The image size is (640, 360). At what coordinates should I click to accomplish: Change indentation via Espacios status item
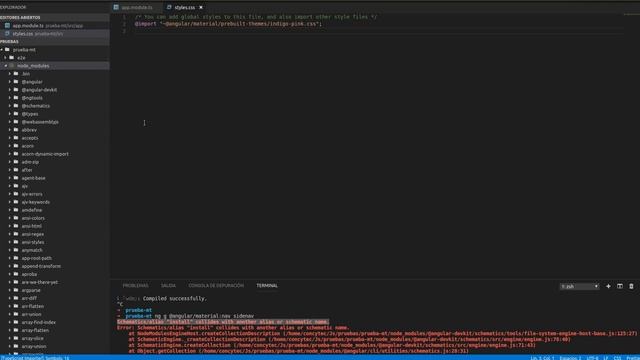point(570,358)
